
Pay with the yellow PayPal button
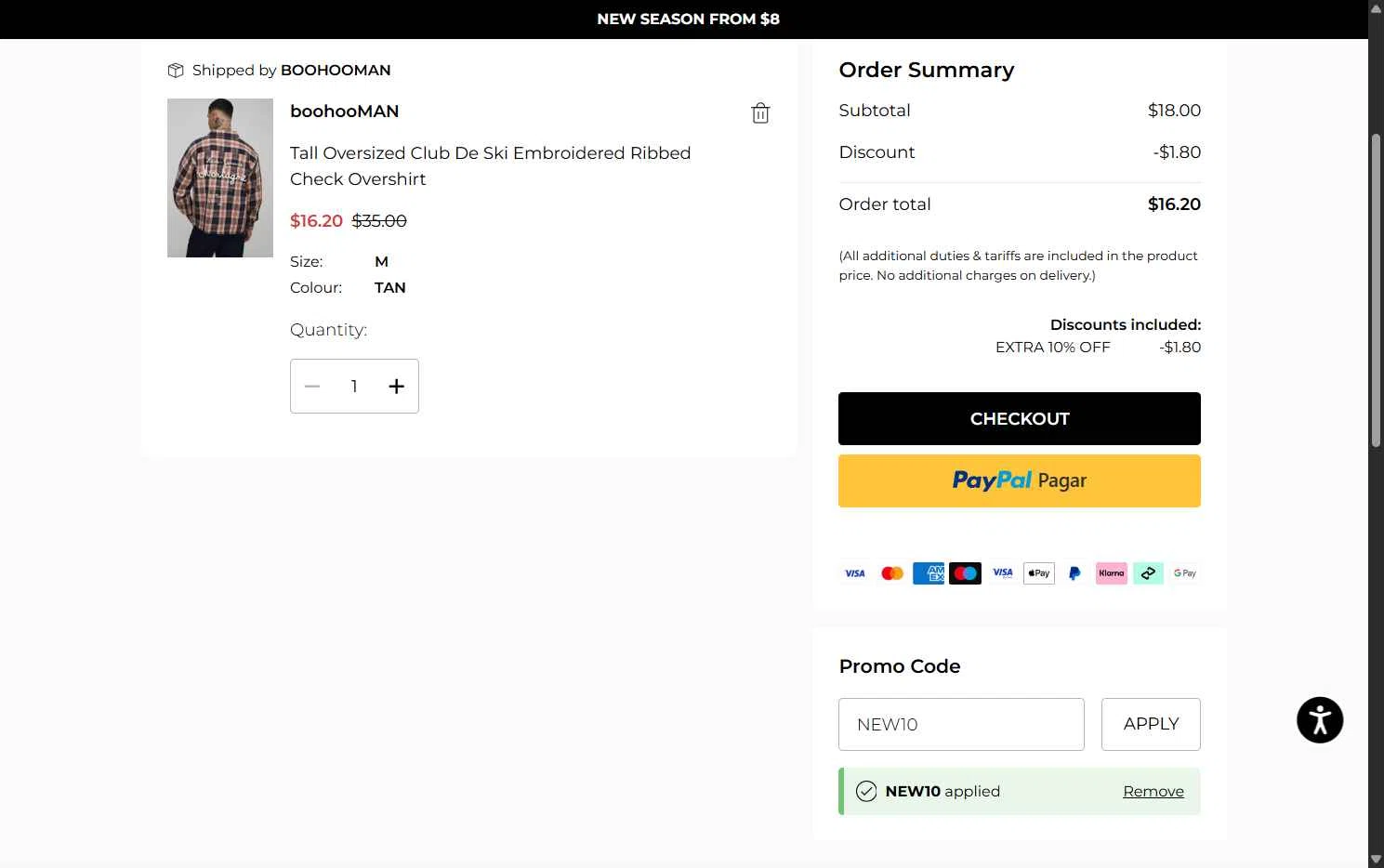[1019, 480]
